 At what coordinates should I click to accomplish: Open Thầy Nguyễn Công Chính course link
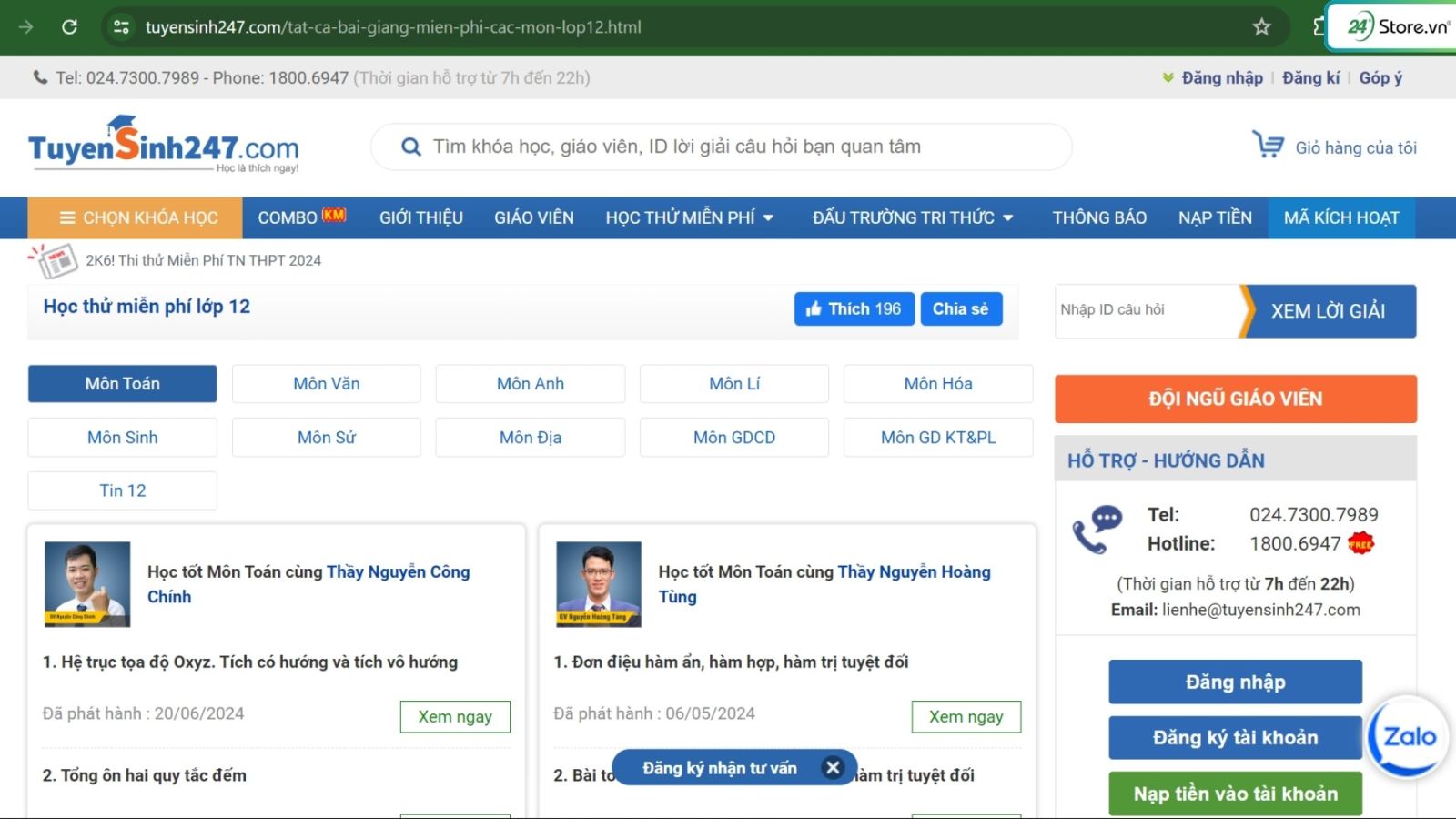308,584
